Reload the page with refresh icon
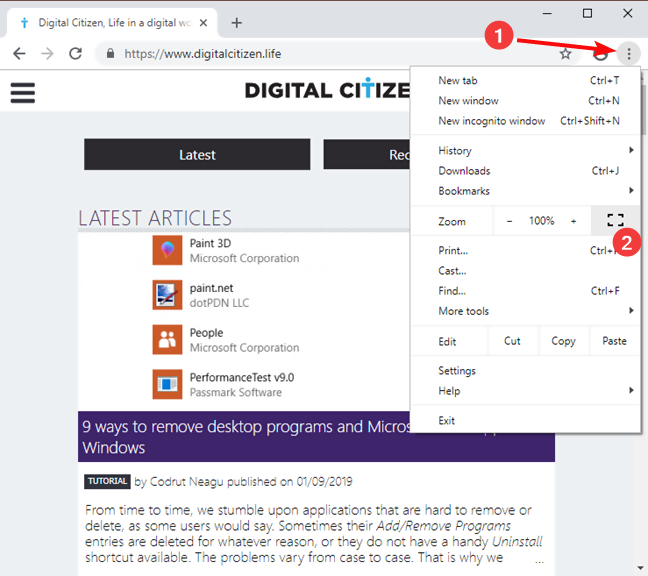Screen dimensions: 648x576 pyautogui.click(x=76, y=54)
